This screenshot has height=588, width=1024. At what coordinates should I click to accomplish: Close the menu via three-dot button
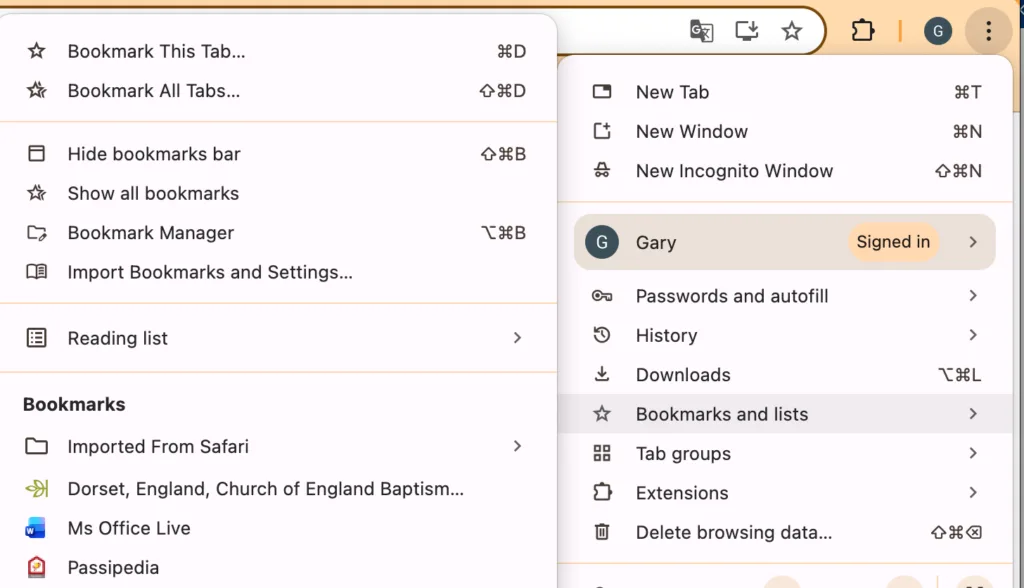pyautogui.click(x=989, y=31)
